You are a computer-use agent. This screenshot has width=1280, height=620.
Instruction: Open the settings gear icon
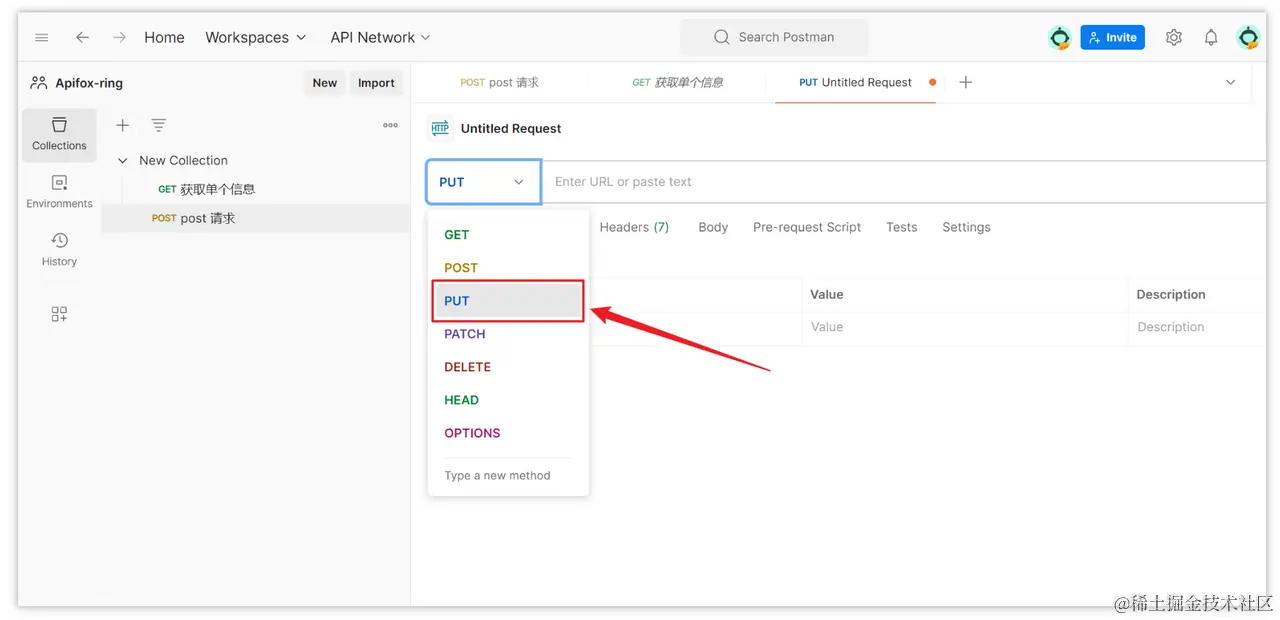pyautogui.click(x=1174, y=37)
